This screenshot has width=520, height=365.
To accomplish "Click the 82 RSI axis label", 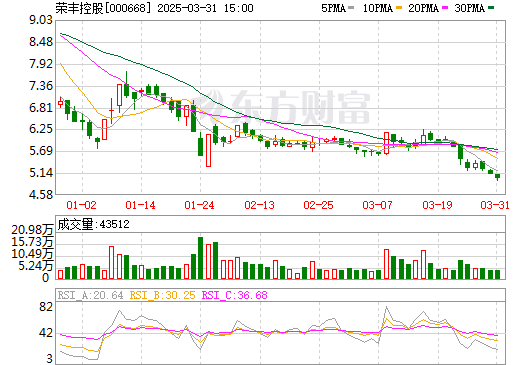I will 46,307.
